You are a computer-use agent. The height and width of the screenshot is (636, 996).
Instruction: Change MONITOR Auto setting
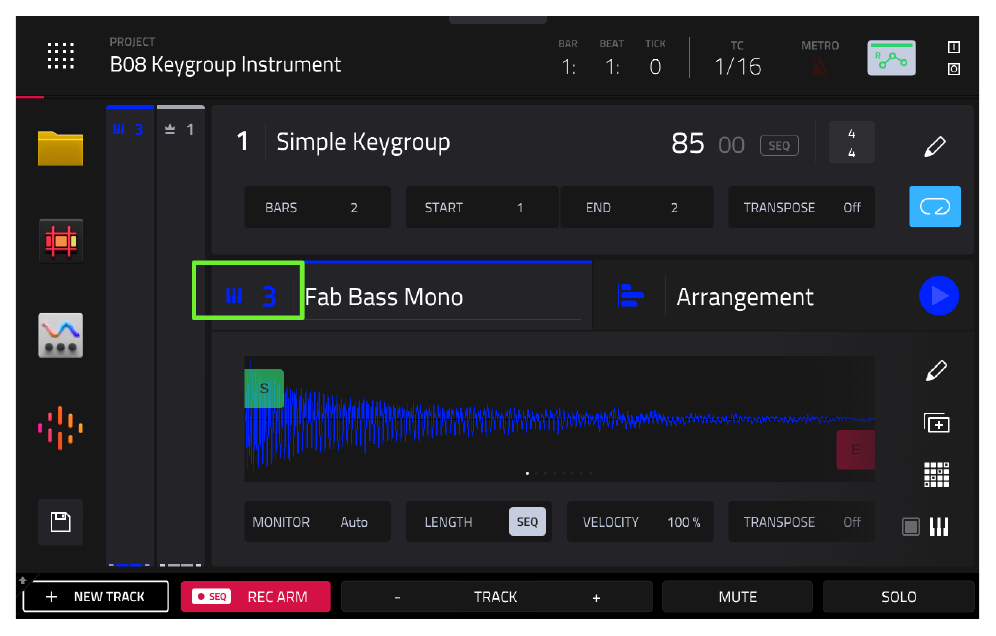pos(317,522)
